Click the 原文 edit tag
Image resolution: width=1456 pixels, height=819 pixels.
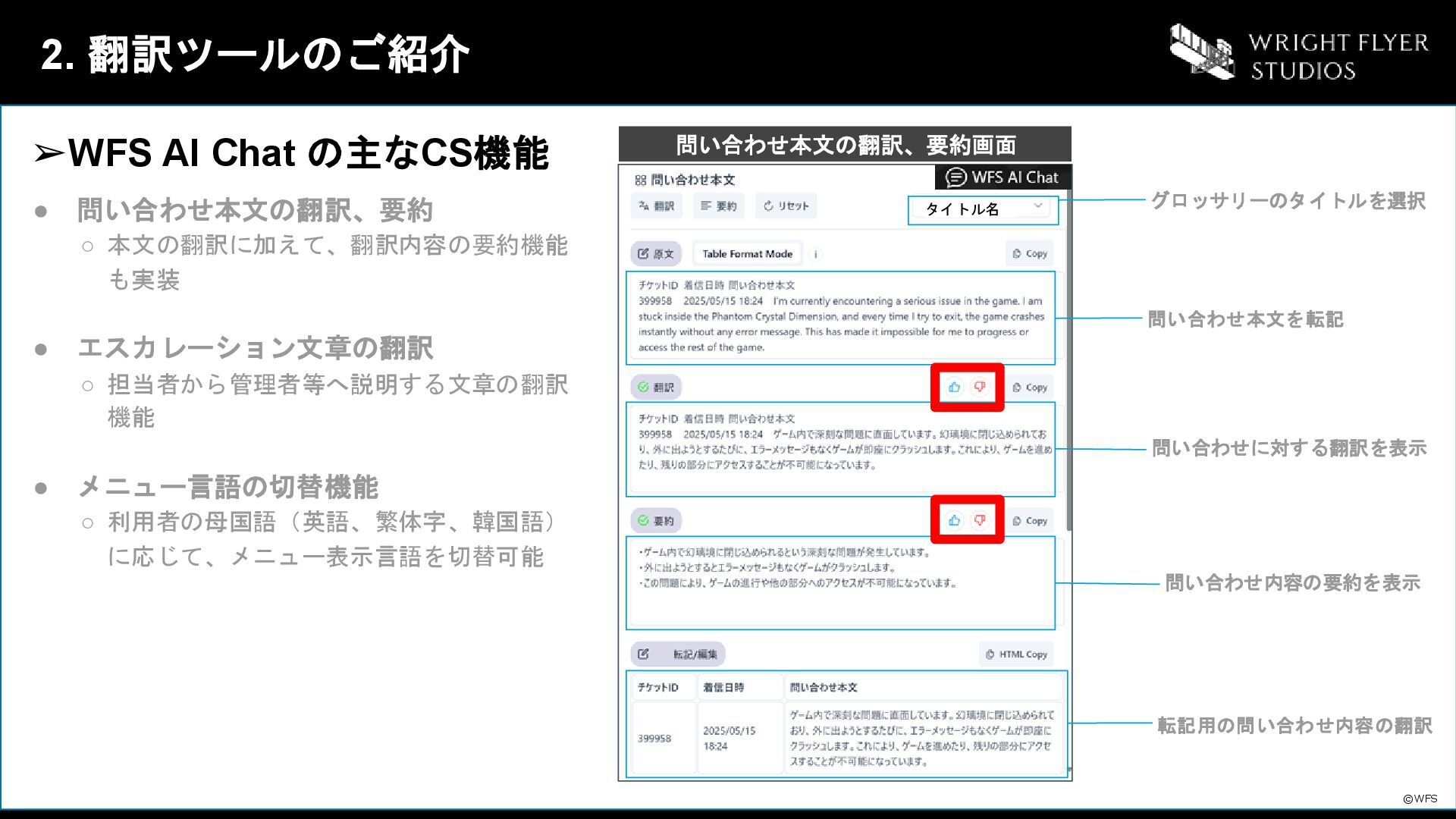click(x=656, y=253)
